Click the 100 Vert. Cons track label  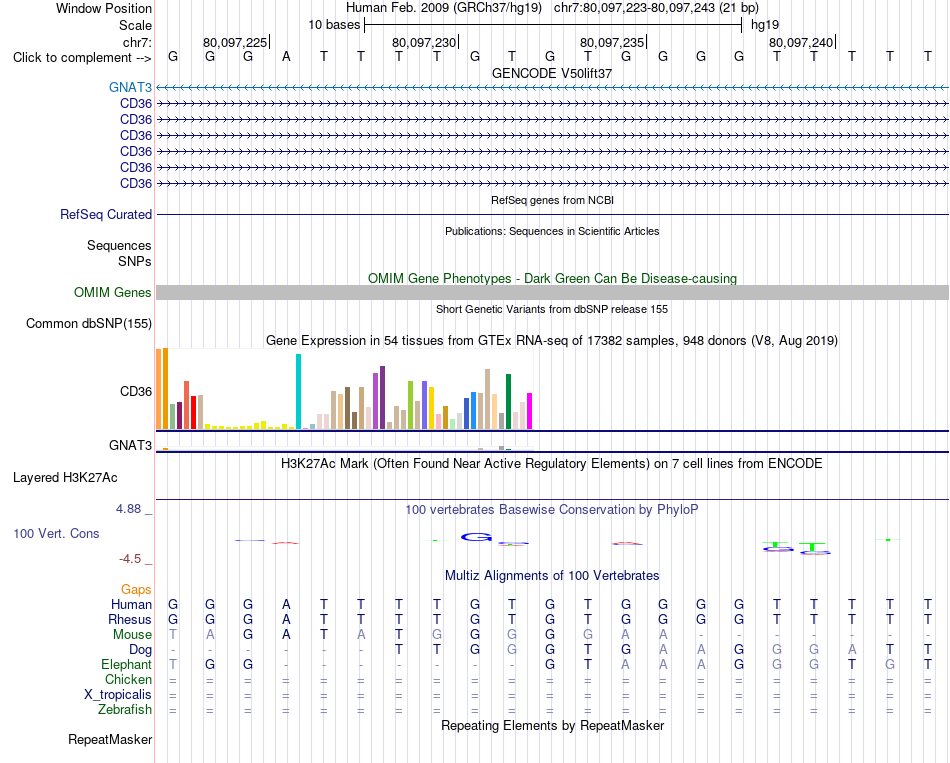[56, 533]
